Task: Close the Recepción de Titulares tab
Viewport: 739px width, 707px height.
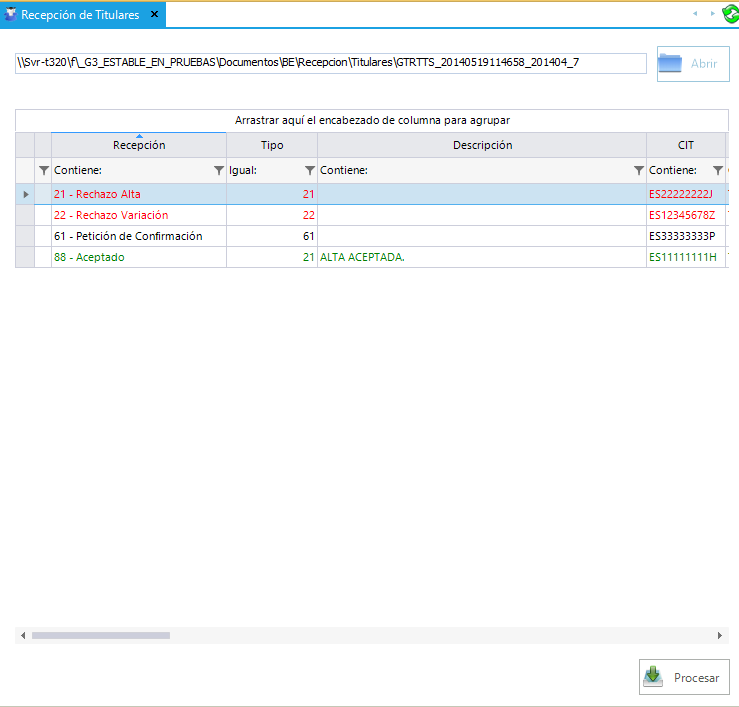Action: tap(154, 15)
